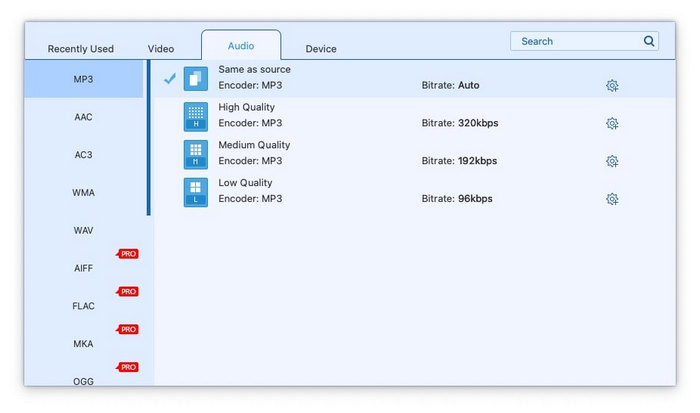700x413 pixels.
Task: Select the Audio tab
Action: click(241, 46)
